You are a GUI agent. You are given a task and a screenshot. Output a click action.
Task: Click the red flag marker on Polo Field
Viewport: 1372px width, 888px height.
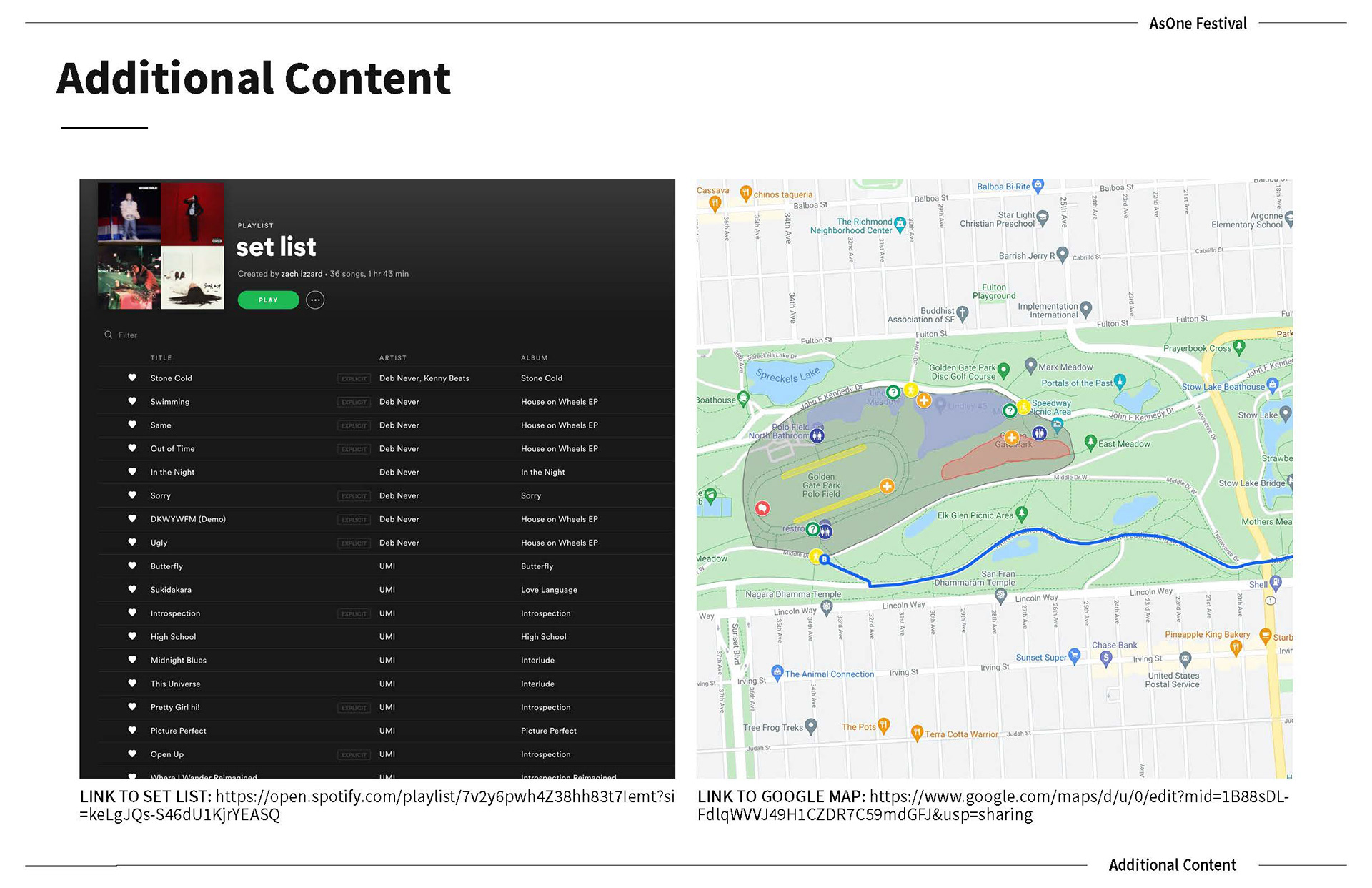[x=762, y=508]
